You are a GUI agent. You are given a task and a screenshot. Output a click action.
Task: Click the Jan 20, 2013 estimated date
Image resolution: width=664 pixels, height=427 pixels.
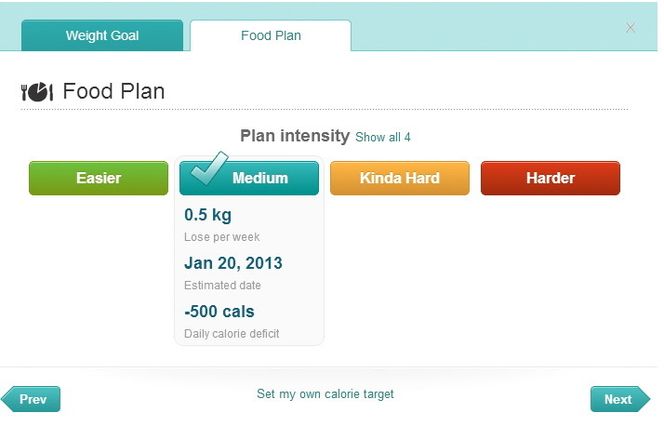[233, 263]
